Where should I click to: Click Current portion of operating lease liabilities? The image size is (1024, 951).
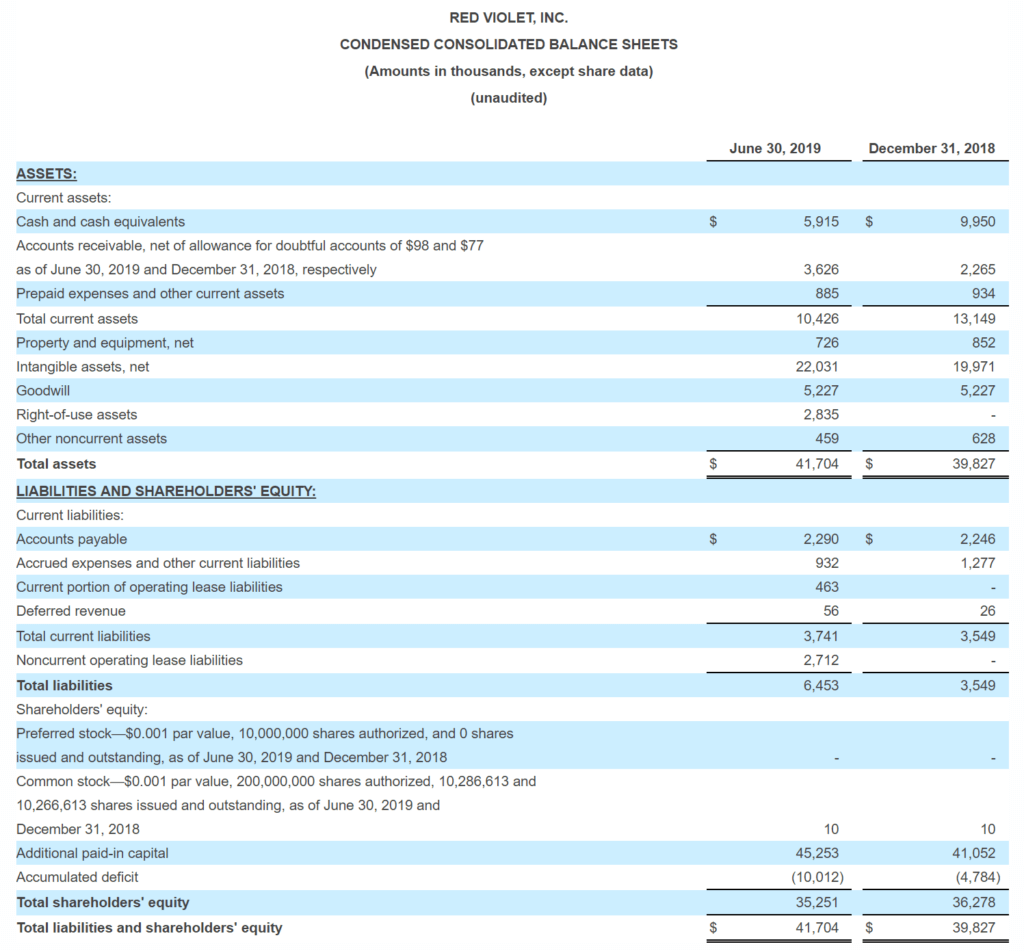tap(150, 588)
